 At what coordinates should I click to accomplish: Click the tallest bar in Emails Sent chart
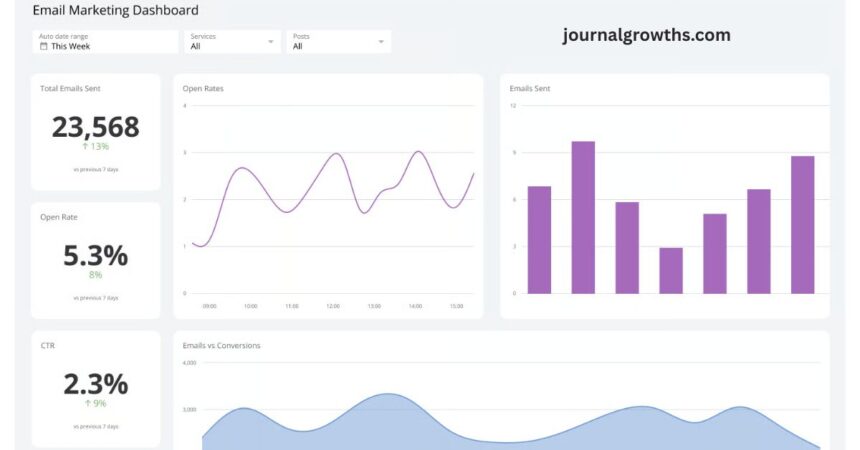tap(583, 217)
